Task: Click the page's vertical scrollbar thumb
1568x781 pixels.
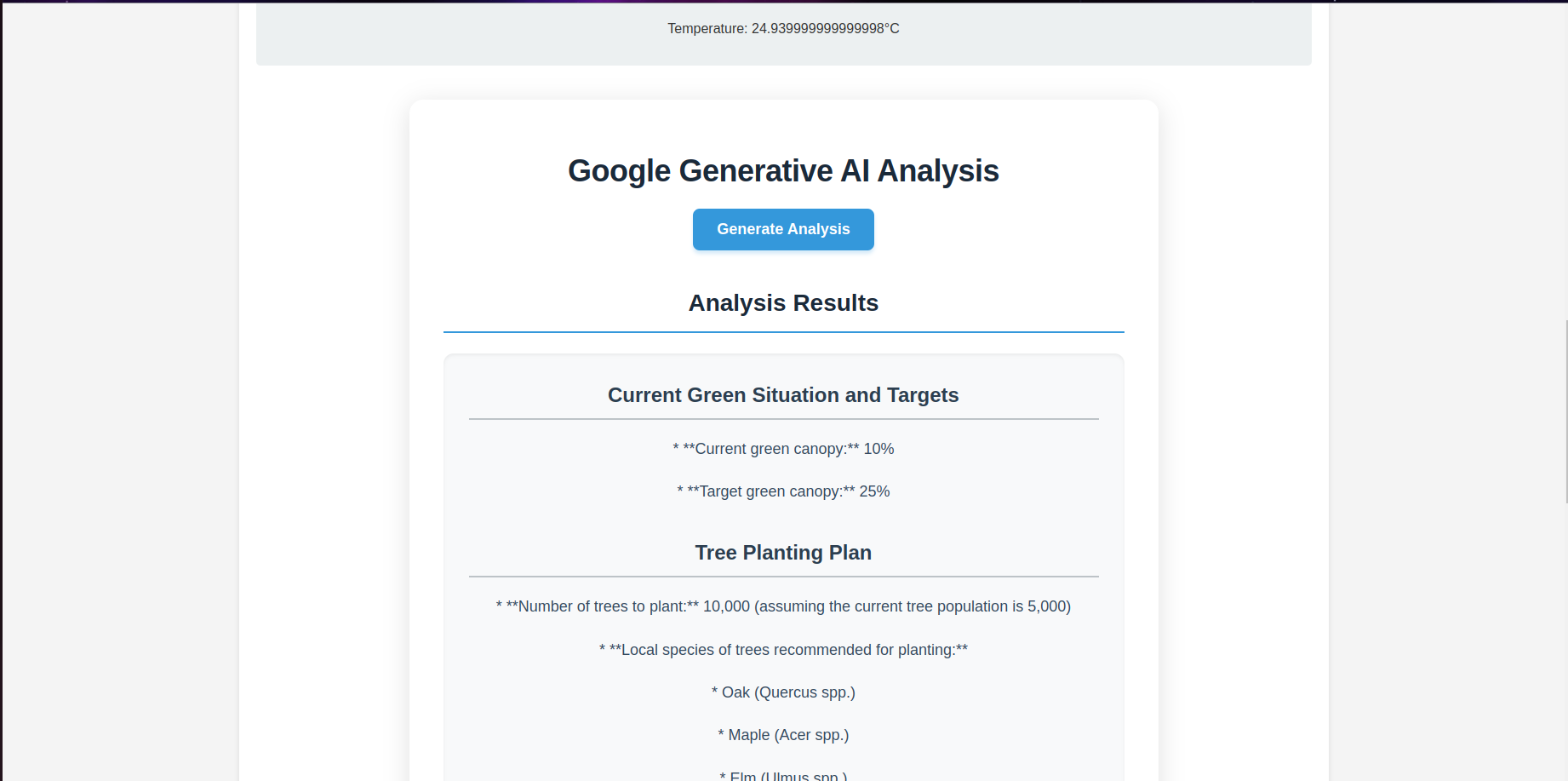Action: point(1565,411)
